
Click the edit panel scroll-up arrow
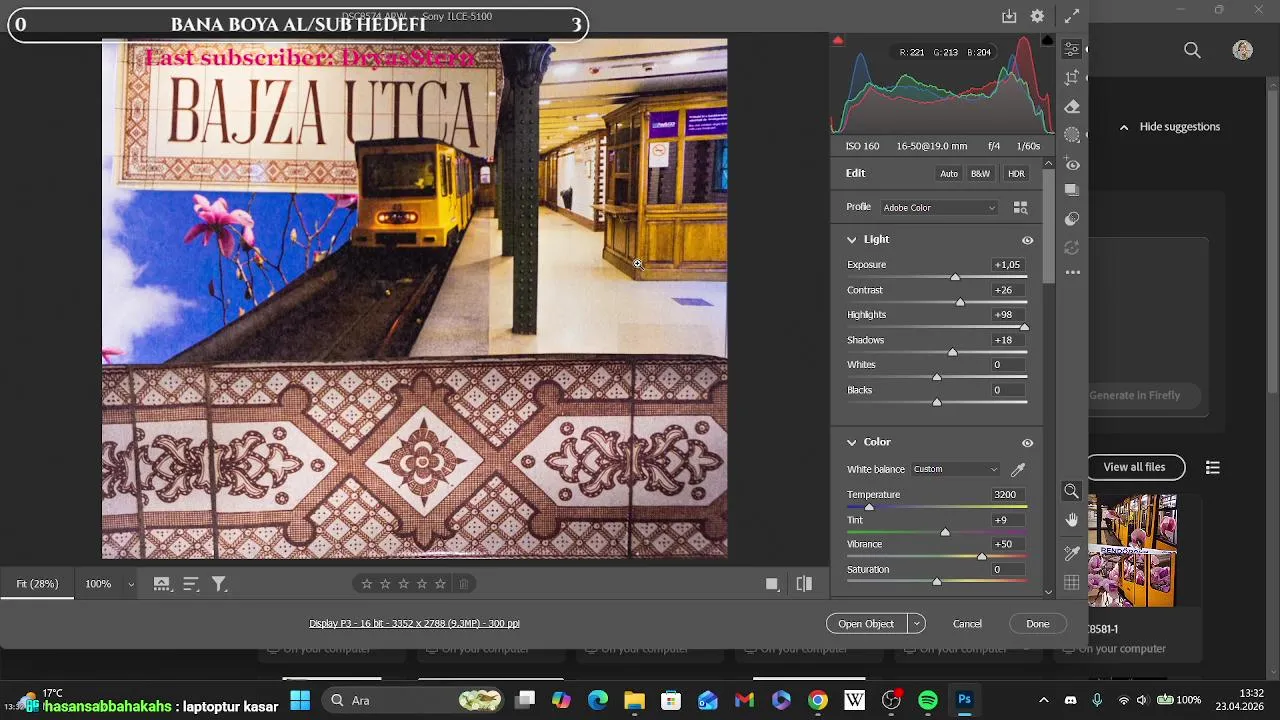tap(1048, 163)
